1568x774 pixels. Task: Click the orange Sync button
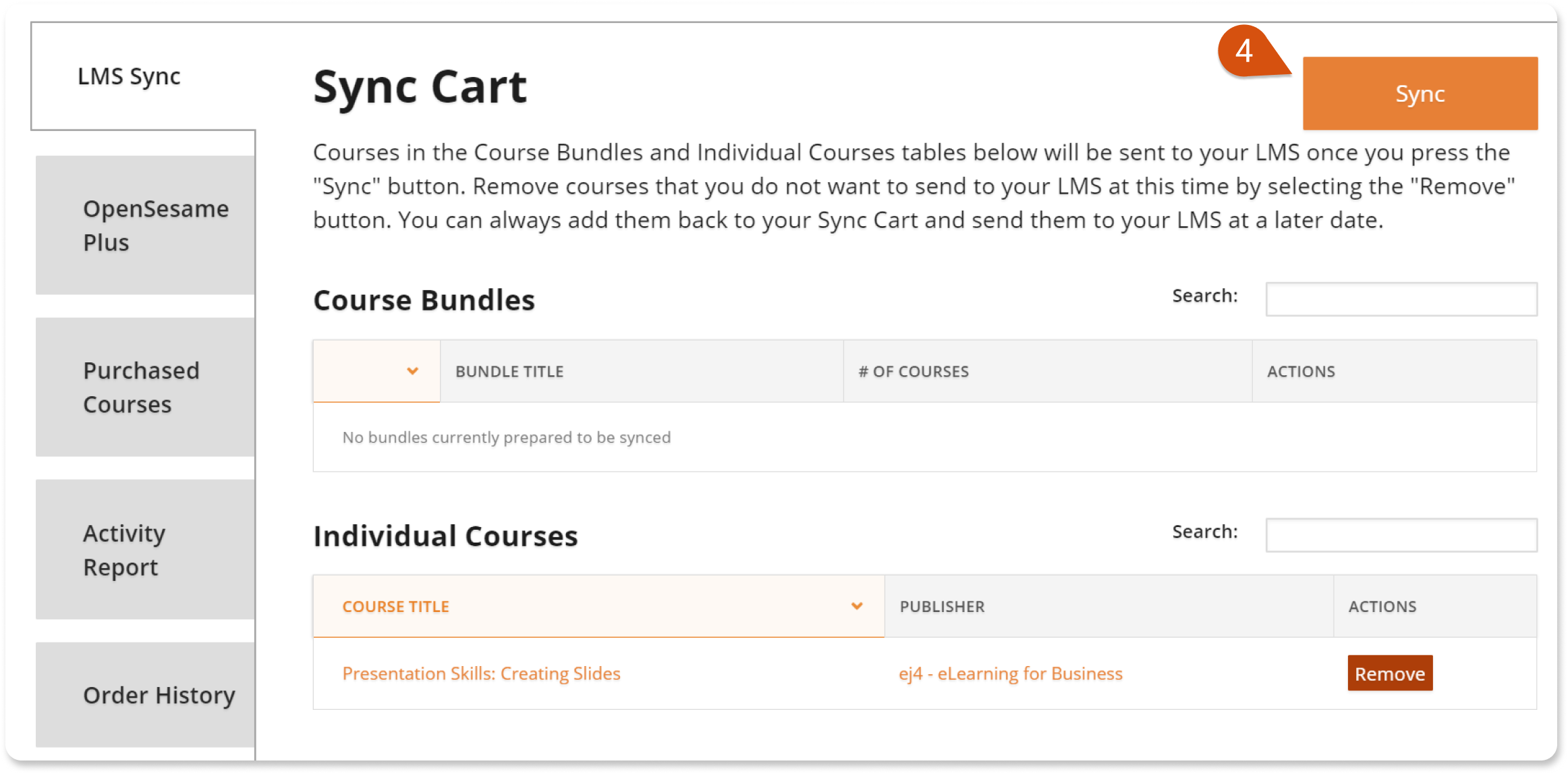pos(1420,93)
